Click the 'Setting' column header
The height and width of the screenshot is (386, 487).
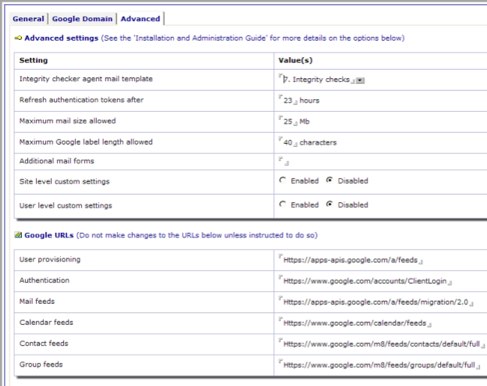pyautogui.click(x=33, y=60)
